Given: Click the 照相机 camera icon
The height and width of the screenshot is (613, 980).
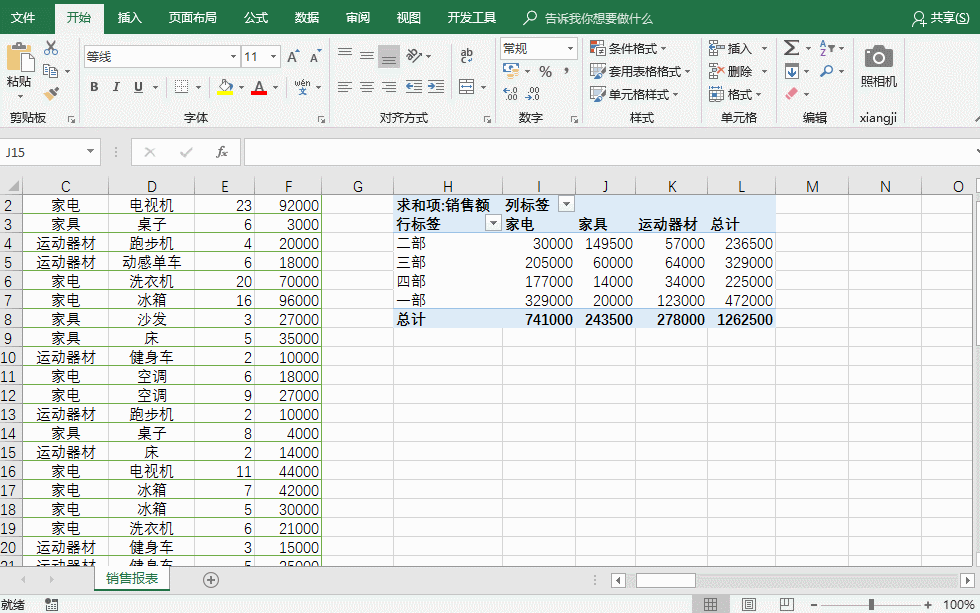Looking at the screenshot, I should pyautogui.click(x=879, y=57).
